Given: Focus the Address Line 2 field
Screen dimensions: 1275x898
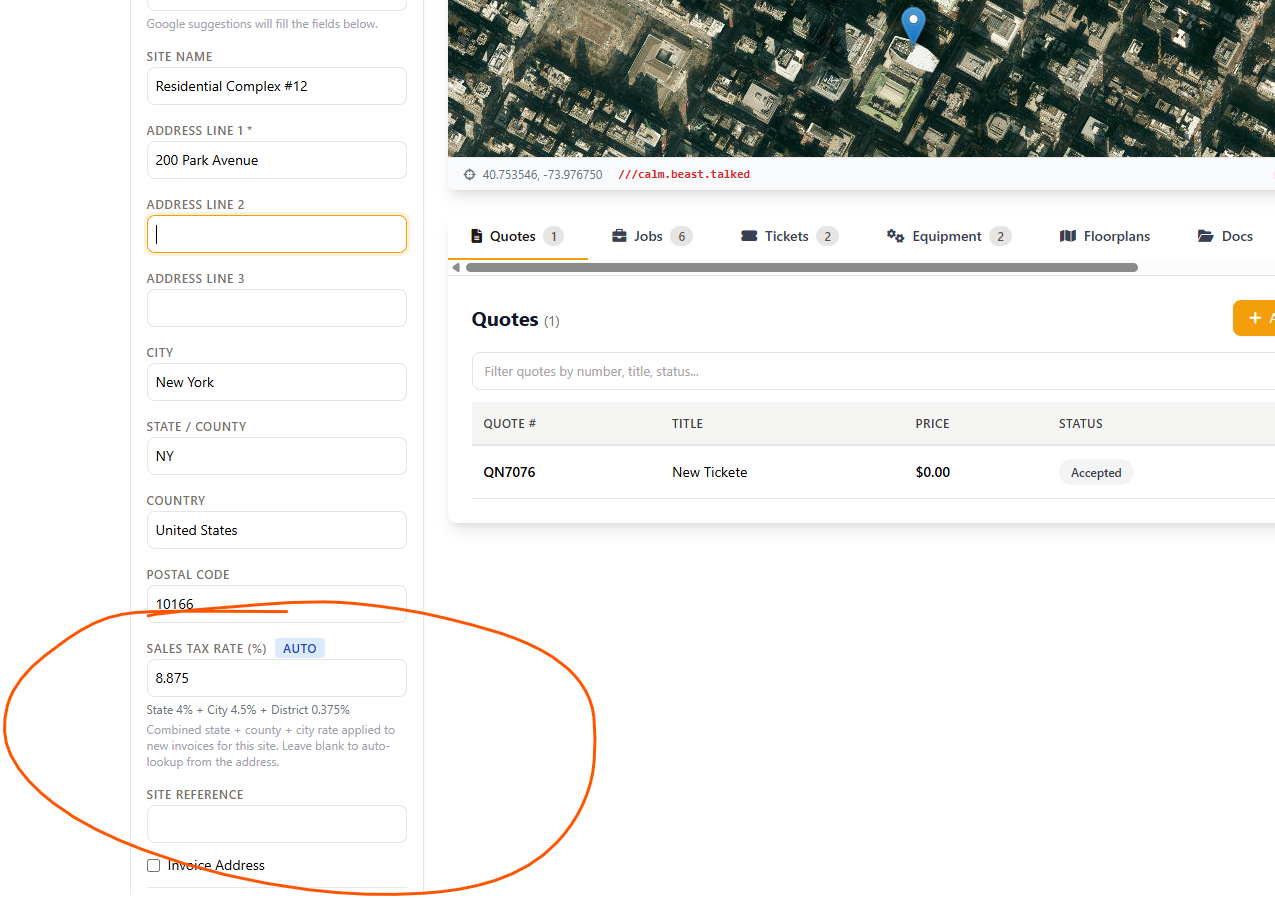Looking at the screenshot, I should (x=277, y=234).
